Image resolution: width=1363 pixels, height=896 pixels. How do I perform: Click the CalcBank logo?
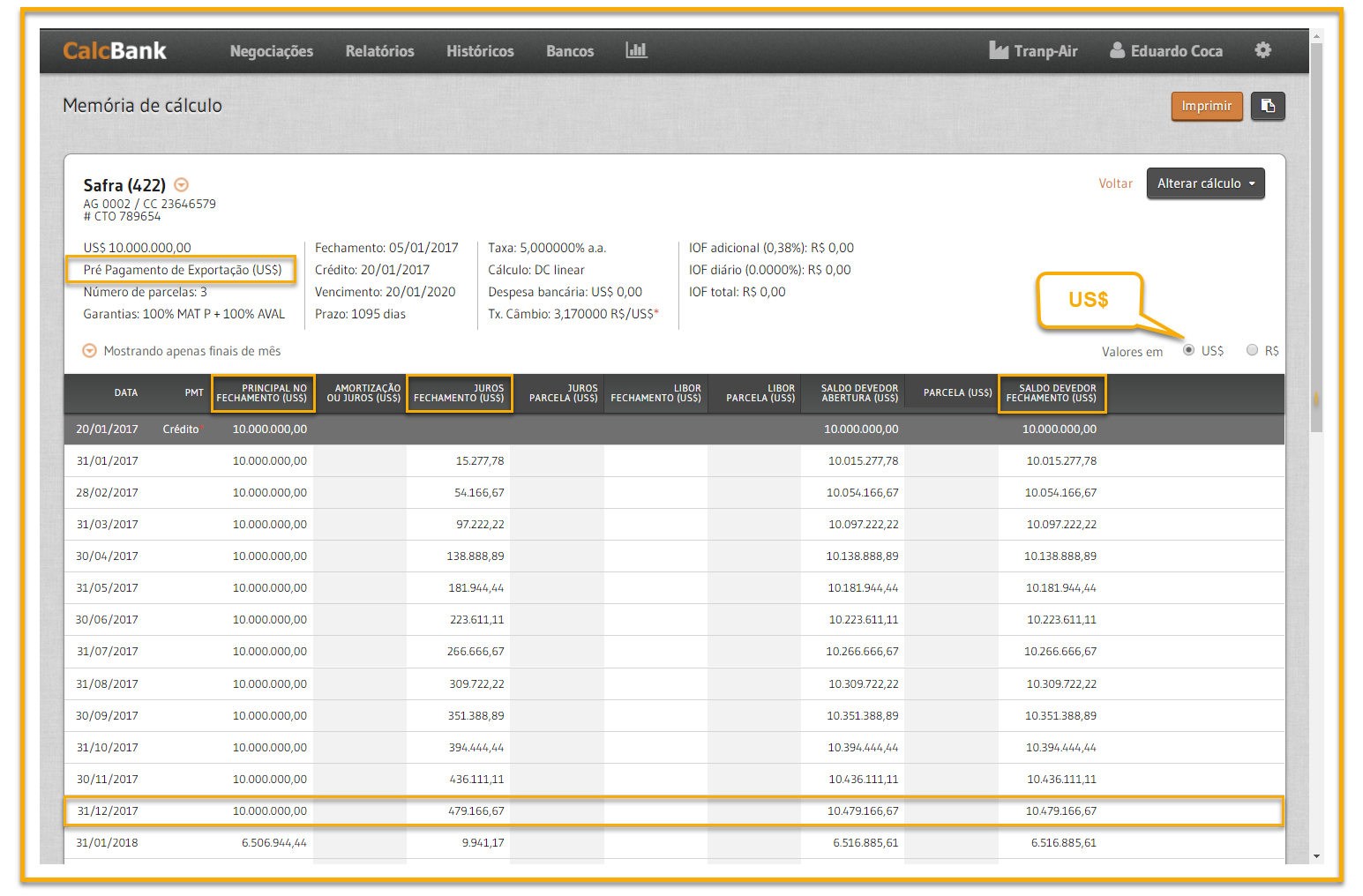[x=115, y=51]
